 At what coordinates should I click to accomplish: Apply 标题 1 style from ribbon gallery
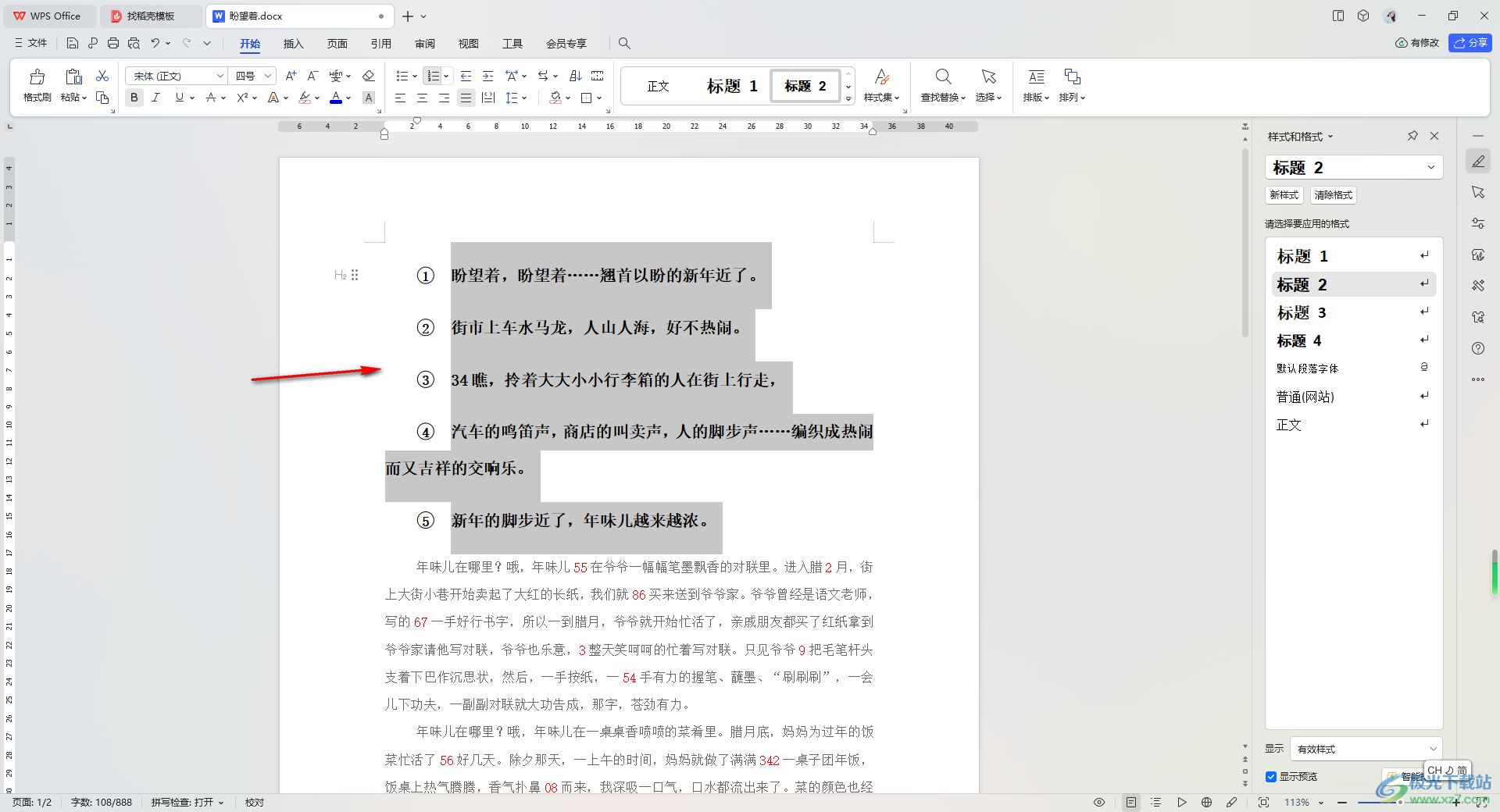(x=731, y=86)
